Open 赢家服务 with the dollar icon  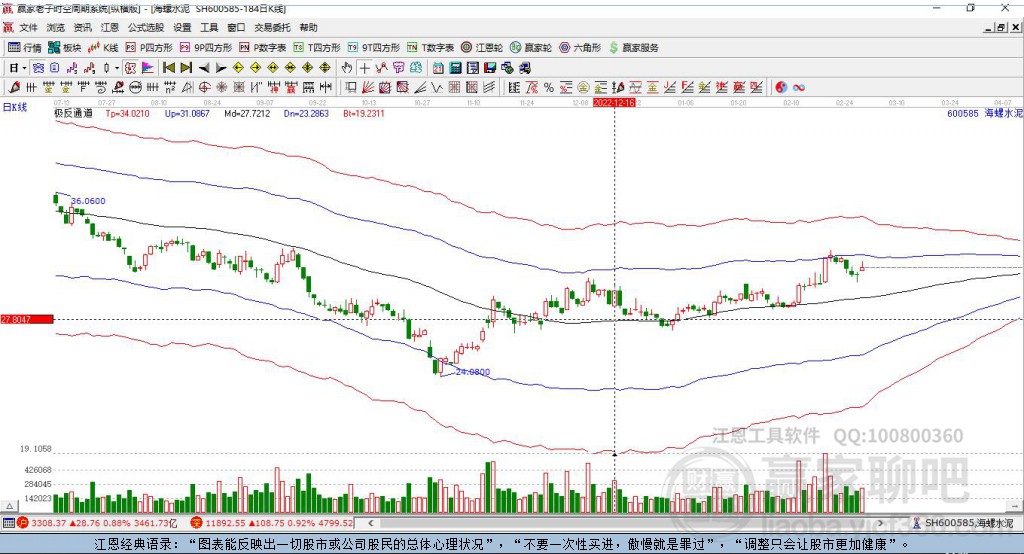click(x=633, y=48)
